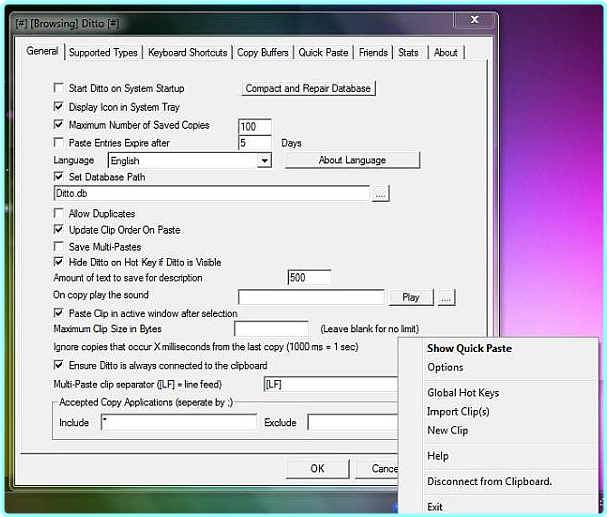Toggle Hide Ditto on Hot Key checkbox
This screenshot has height=517, width=607.
[x=58, y=262]
